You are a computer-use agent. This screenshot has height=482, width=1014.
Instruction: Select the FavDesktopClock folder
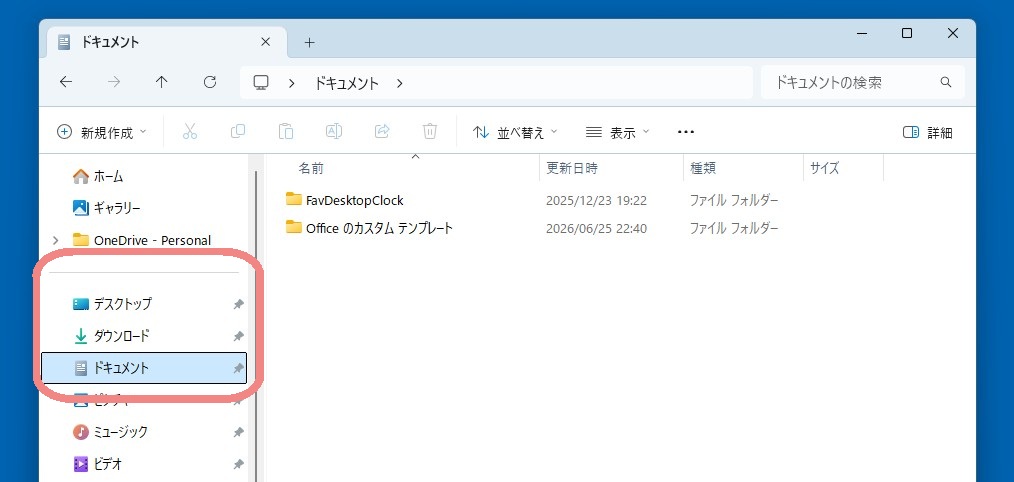(x=355, y=200)
